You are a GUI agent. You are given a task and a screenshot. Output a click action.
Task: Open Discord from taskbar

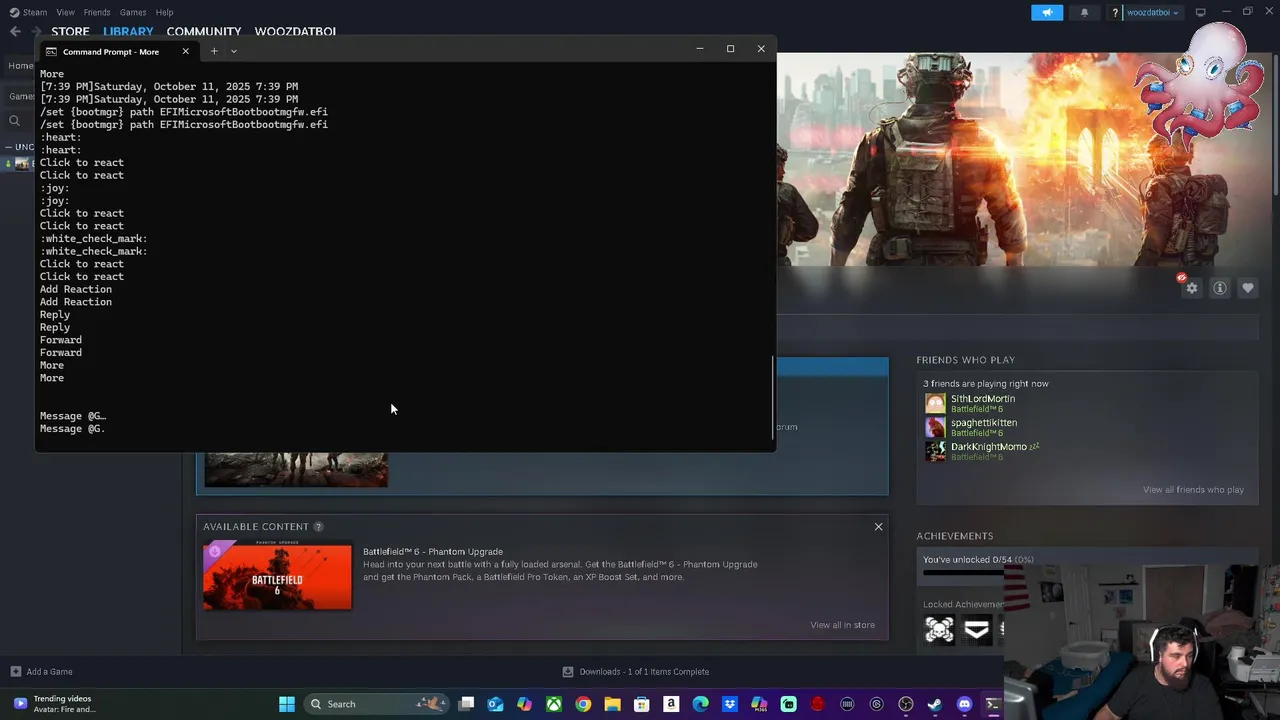tap(964, 704)
